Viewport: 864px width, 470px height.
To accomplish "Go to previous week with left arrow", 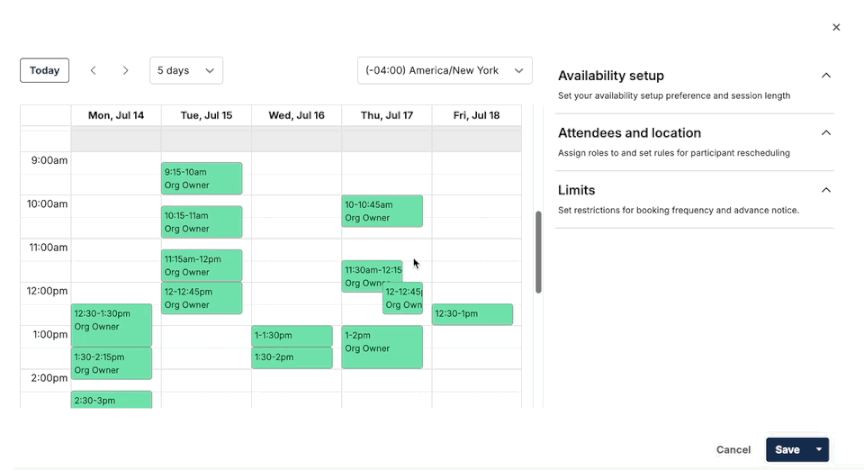I will [93, 71].
